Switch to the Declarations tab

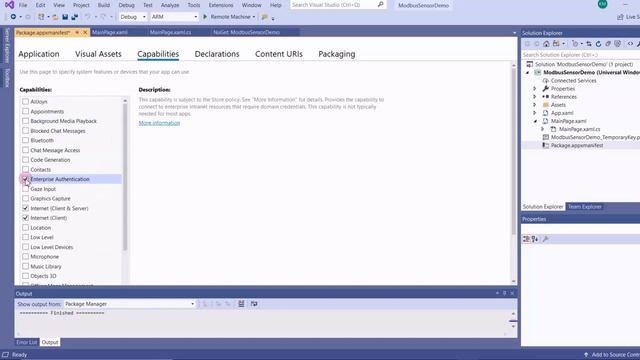[x=217, y=54]
